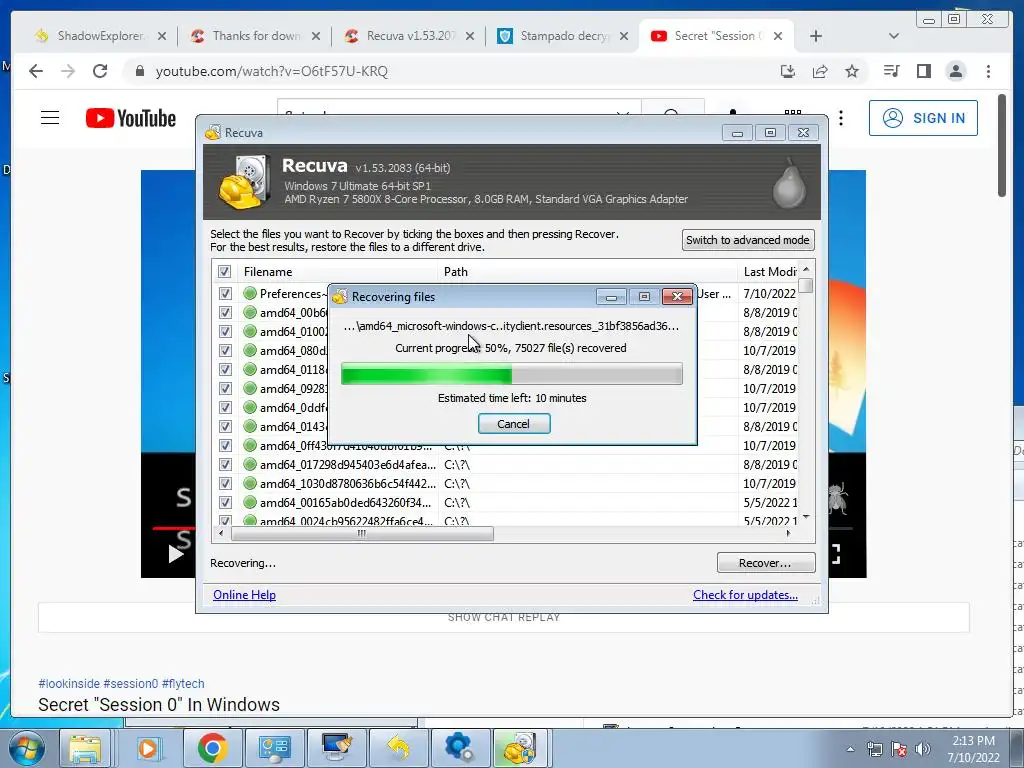
Task: Click the YouTube Sign In button
Action: click(x=923, y=118)
